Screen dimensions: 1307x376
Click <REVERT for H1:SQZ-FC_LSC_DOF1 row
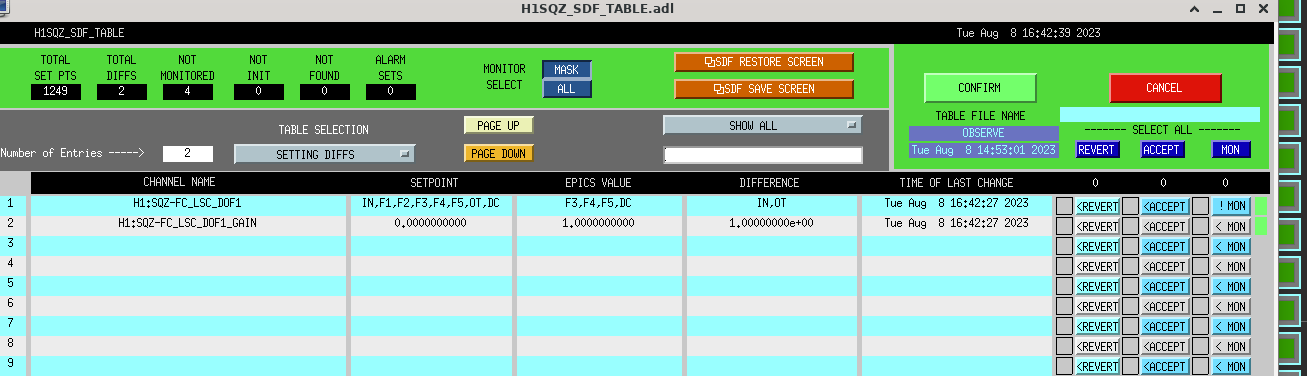pos(1097,205)
